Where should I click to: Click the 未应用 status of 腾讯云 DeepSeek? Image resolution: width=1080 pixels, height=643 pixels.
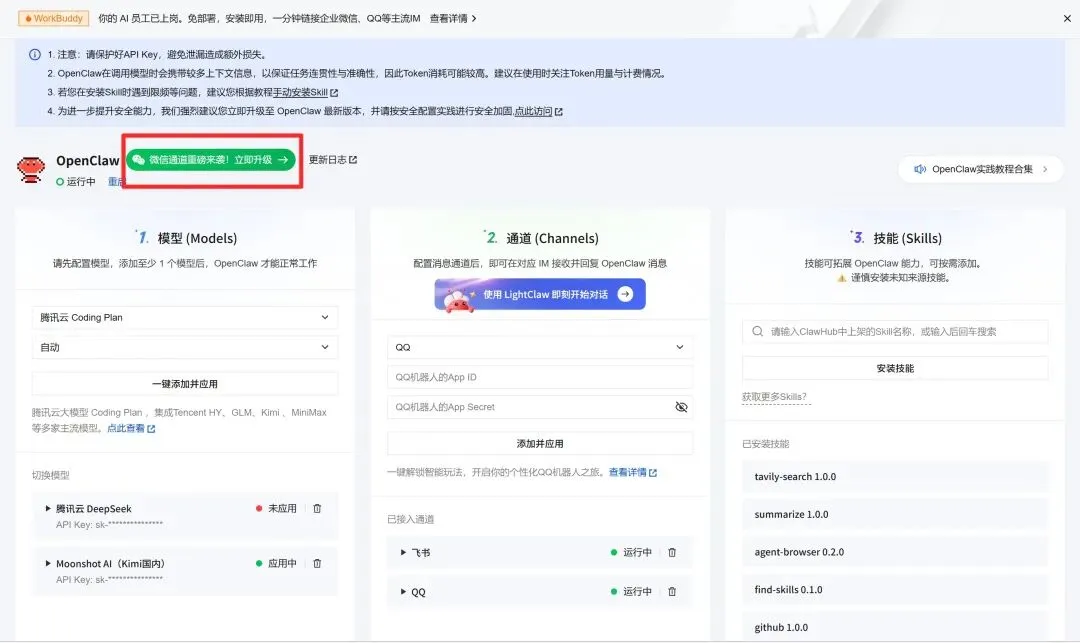tap(276, 508)
